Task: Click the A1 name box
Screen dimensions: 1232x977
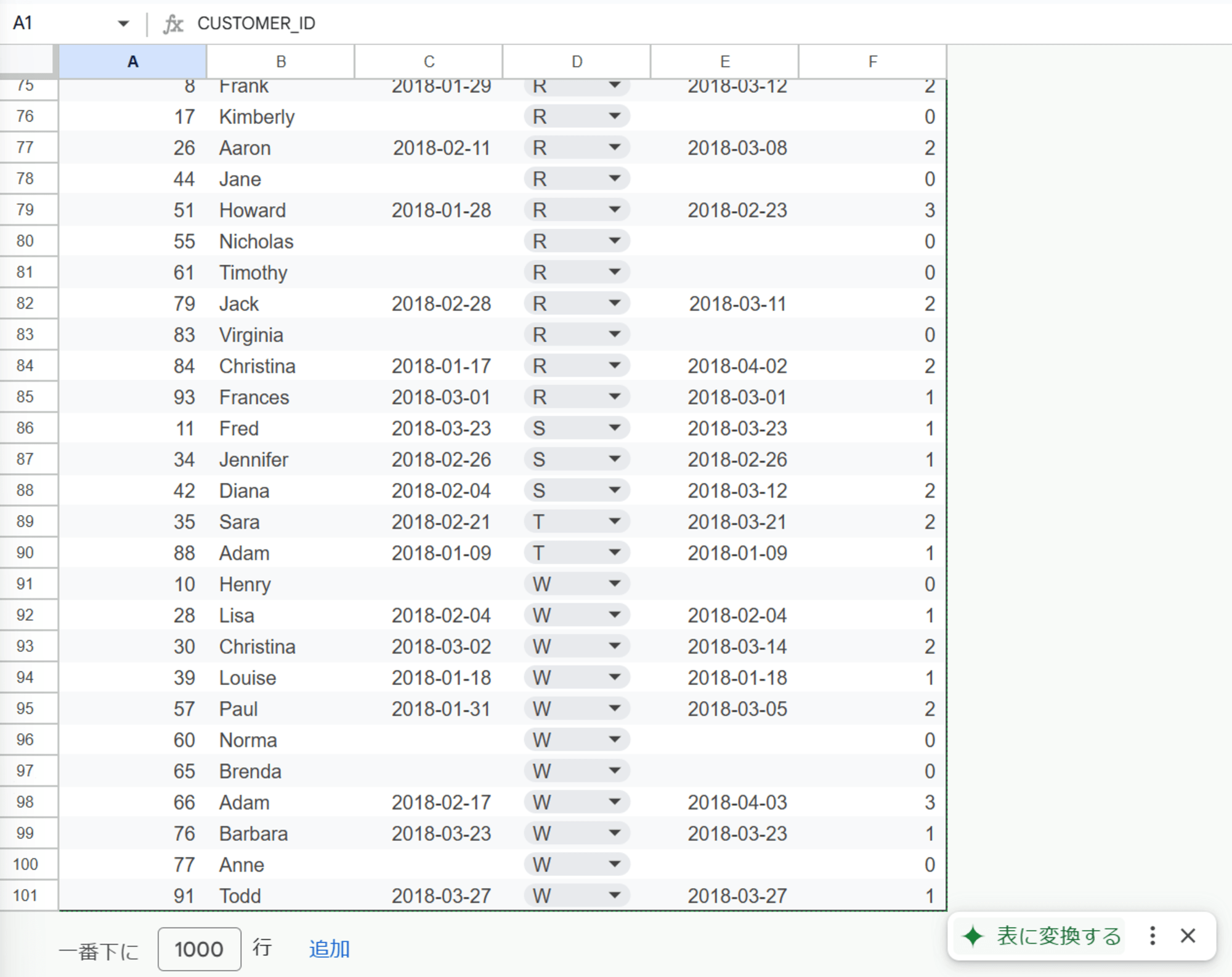Action: tap(23, 23)
